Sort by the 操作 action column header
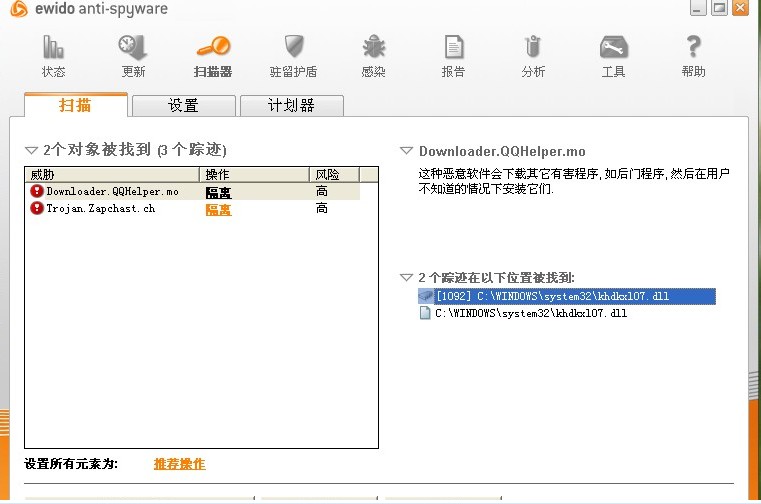This screenshot has width=761, height=504. click(254, 174)
